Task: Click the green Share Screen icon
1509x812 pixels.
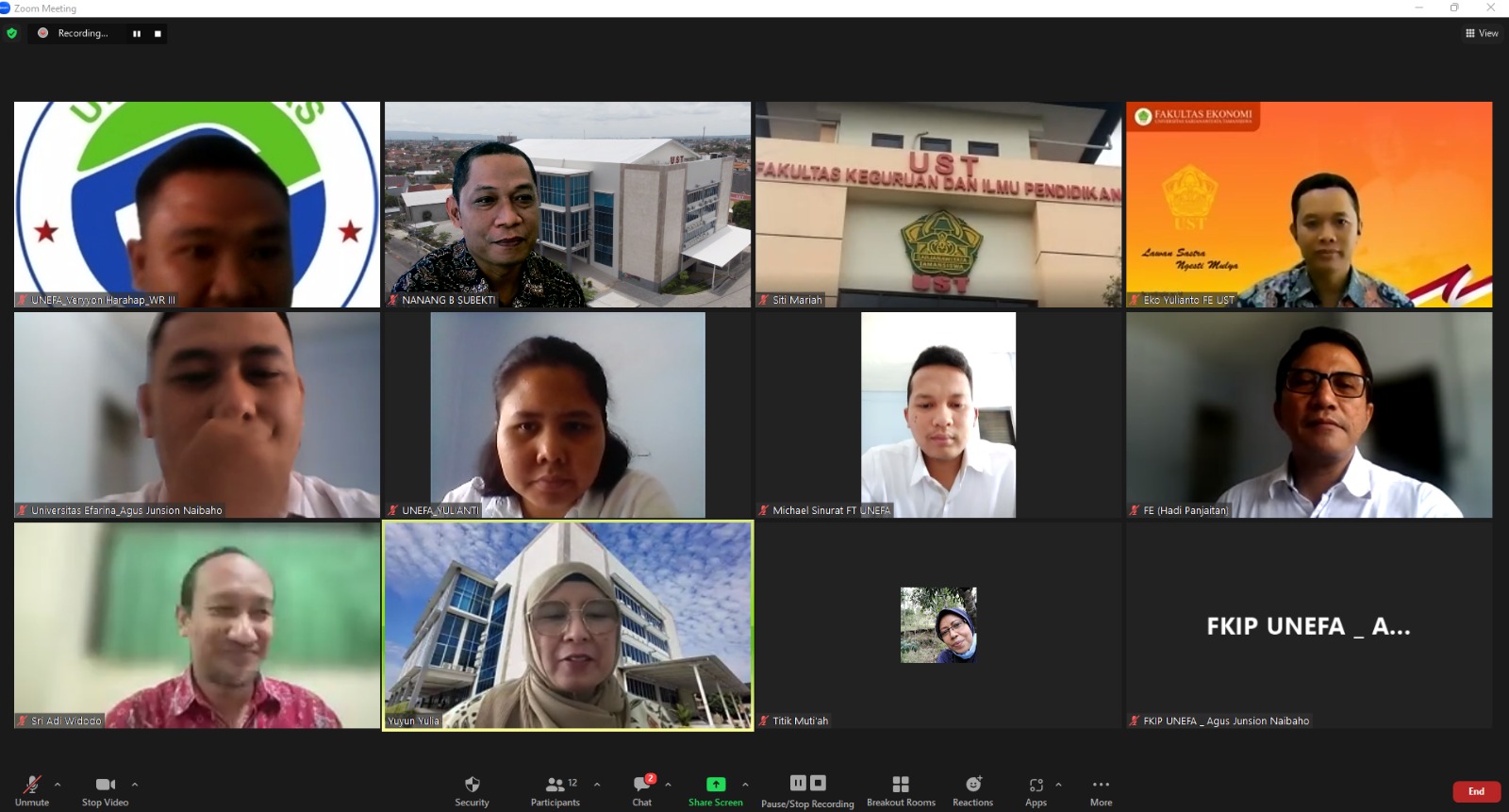Action: [x=716, y=784]
